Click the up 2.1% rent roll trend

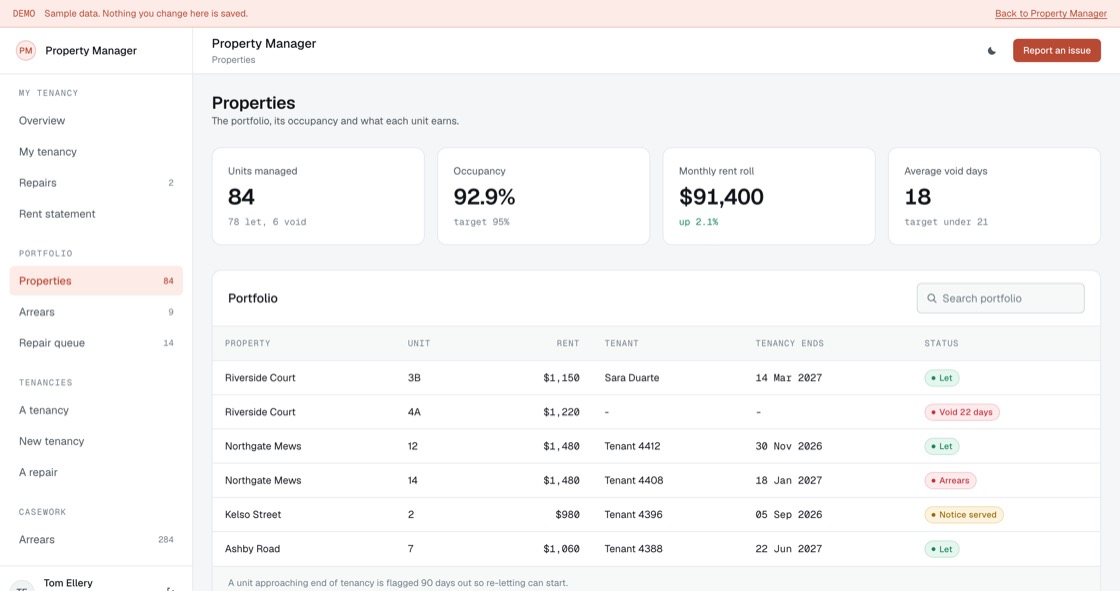click(x=699, y=222)
